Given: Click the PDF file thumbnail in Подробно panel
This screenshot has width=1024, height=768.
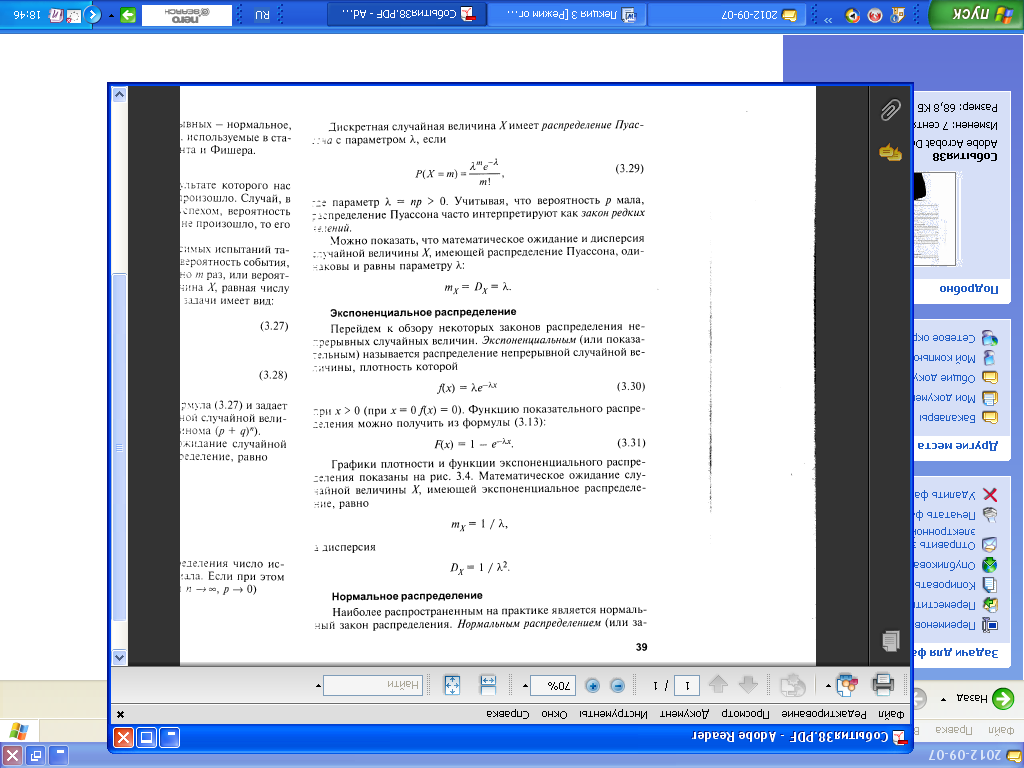Looking at the screenshot, I should tap(935, 219).
